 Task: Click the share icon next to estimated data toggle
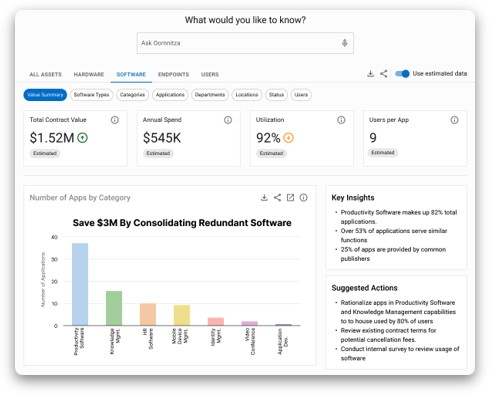click(x=384, y=74)
